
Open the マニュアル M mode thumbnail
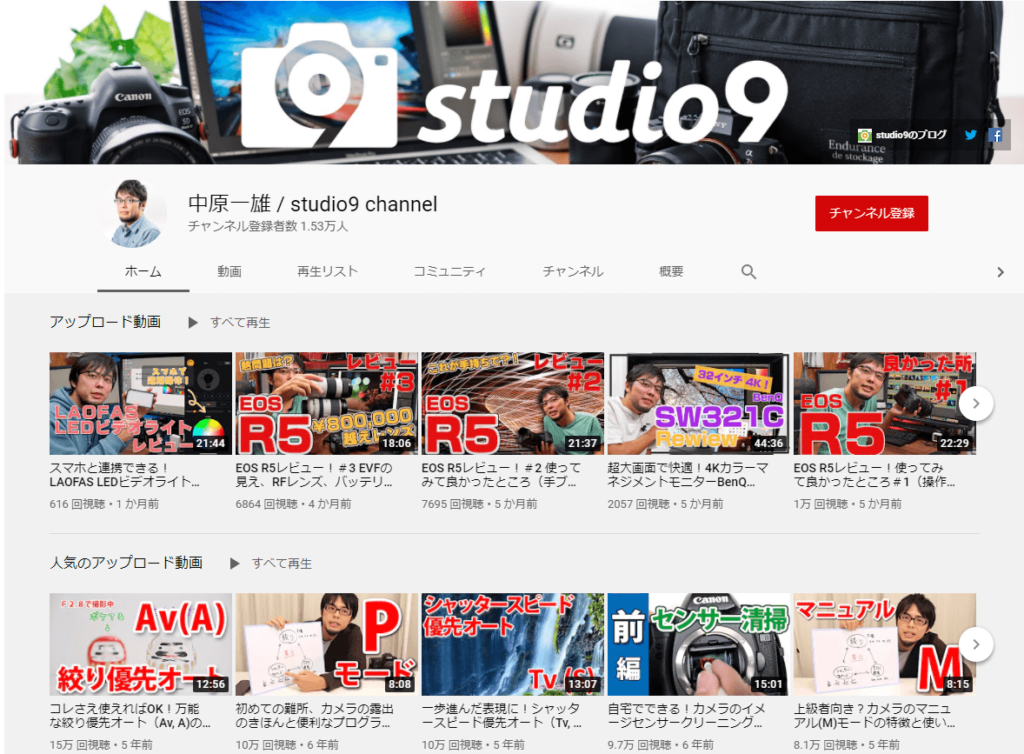885,644
